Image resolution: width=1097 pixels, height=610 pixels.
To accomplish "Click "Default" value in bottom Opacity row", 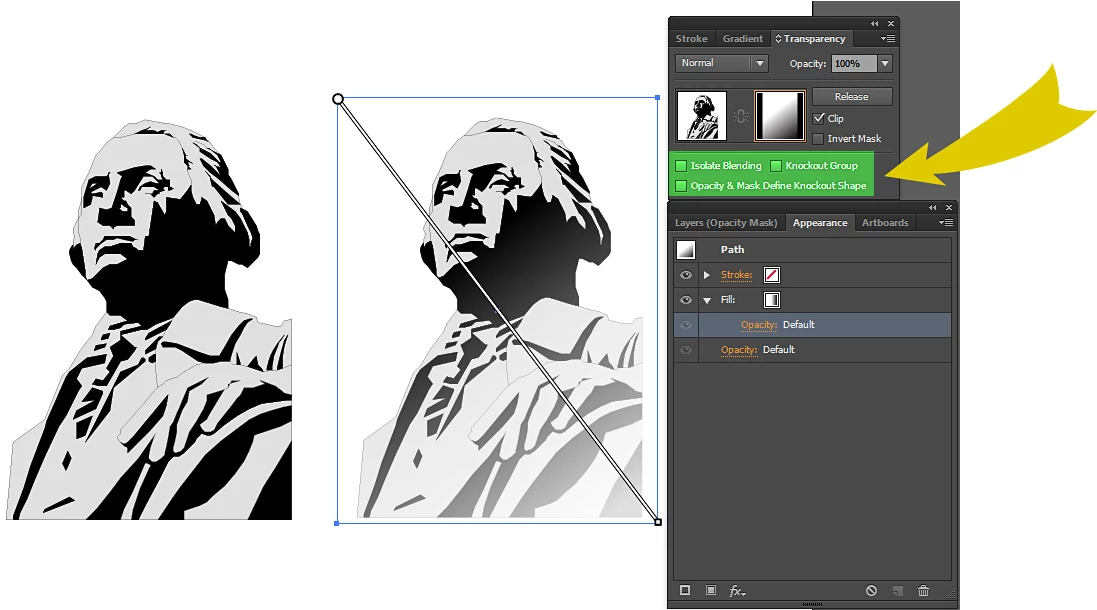I will coord(779,350).
